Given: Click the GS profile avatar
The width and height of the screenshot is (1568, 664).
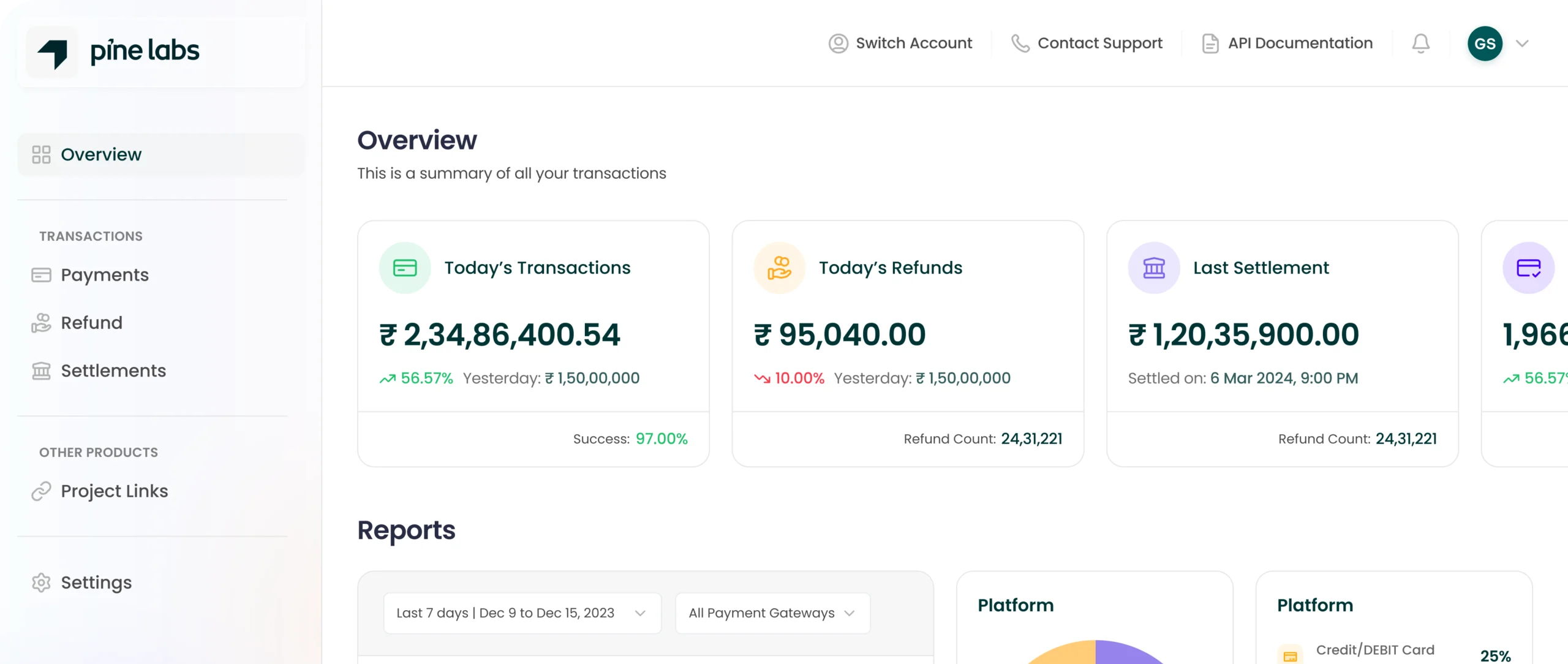Looking at the screenshot, I should [x=1485, y=43].
